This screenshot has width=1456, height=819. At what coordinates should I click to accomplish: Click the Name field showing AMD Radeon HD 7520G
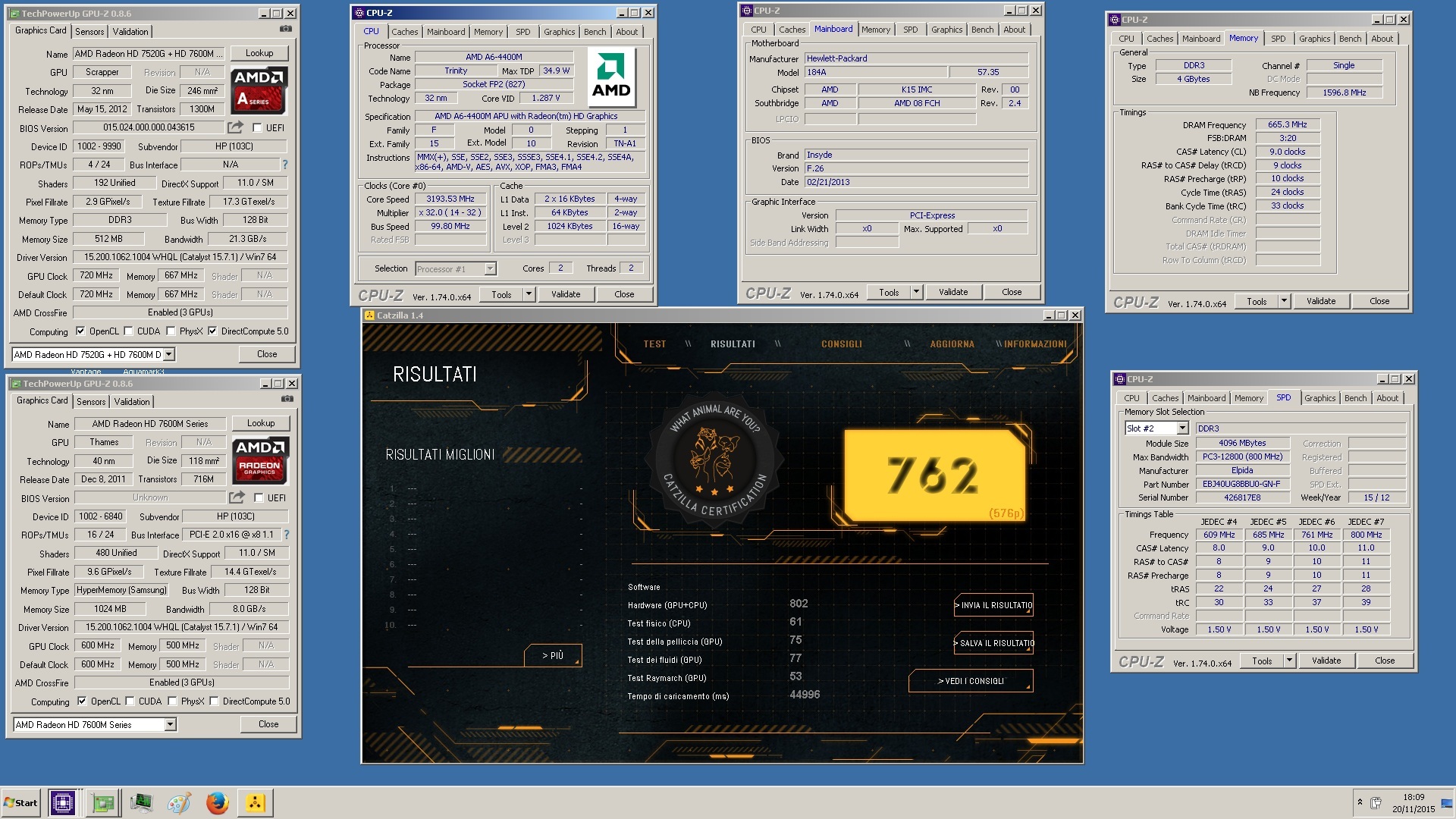(x=149, y=54)
